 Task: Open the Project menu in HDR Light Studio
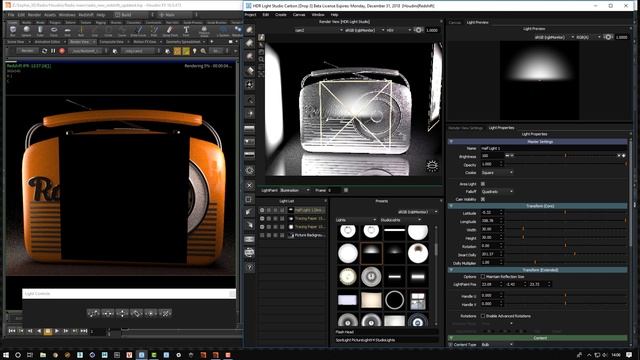(250, 15)
